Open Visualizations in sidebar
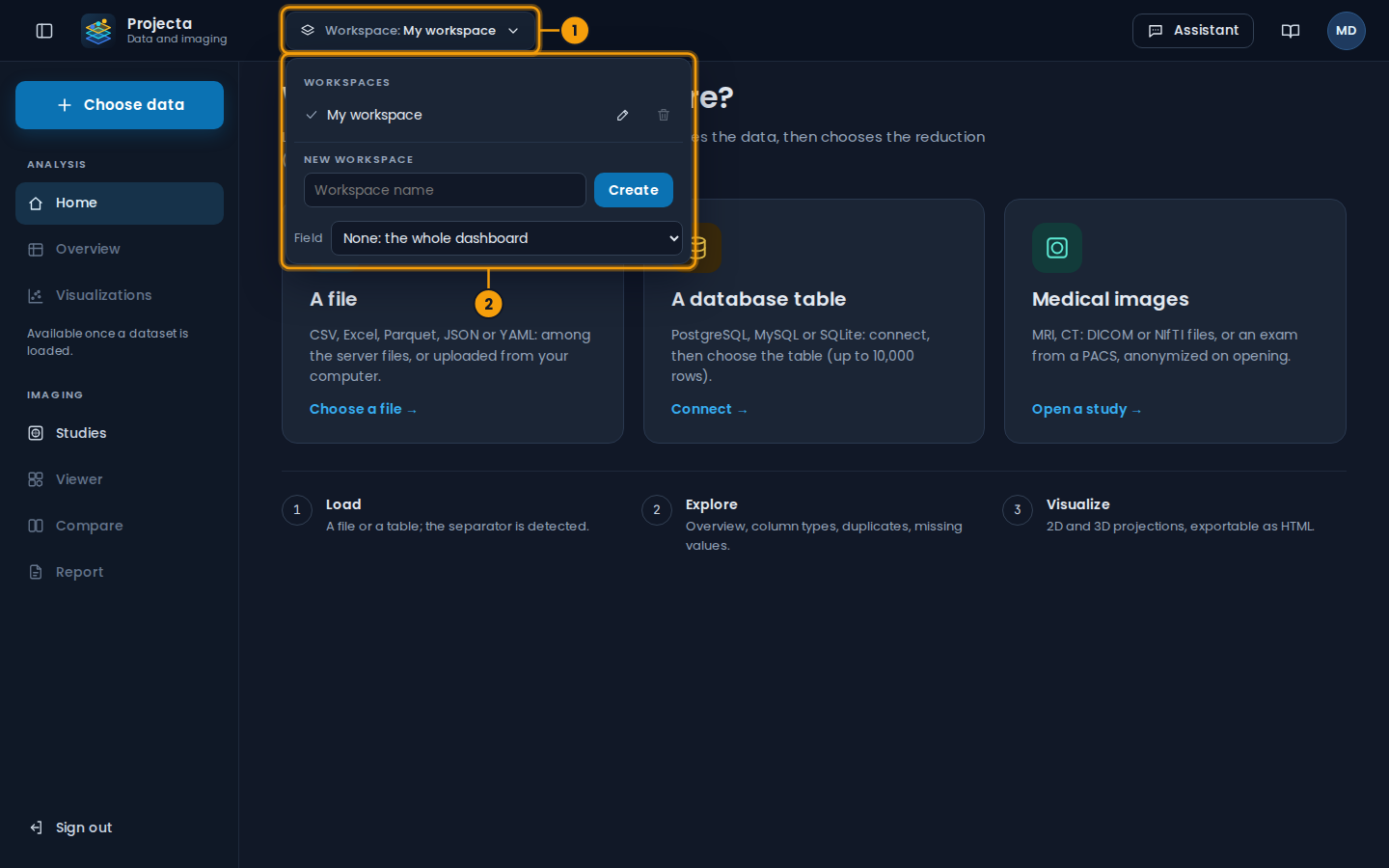Screen dimensions: 1389x868 click(120, 296)
